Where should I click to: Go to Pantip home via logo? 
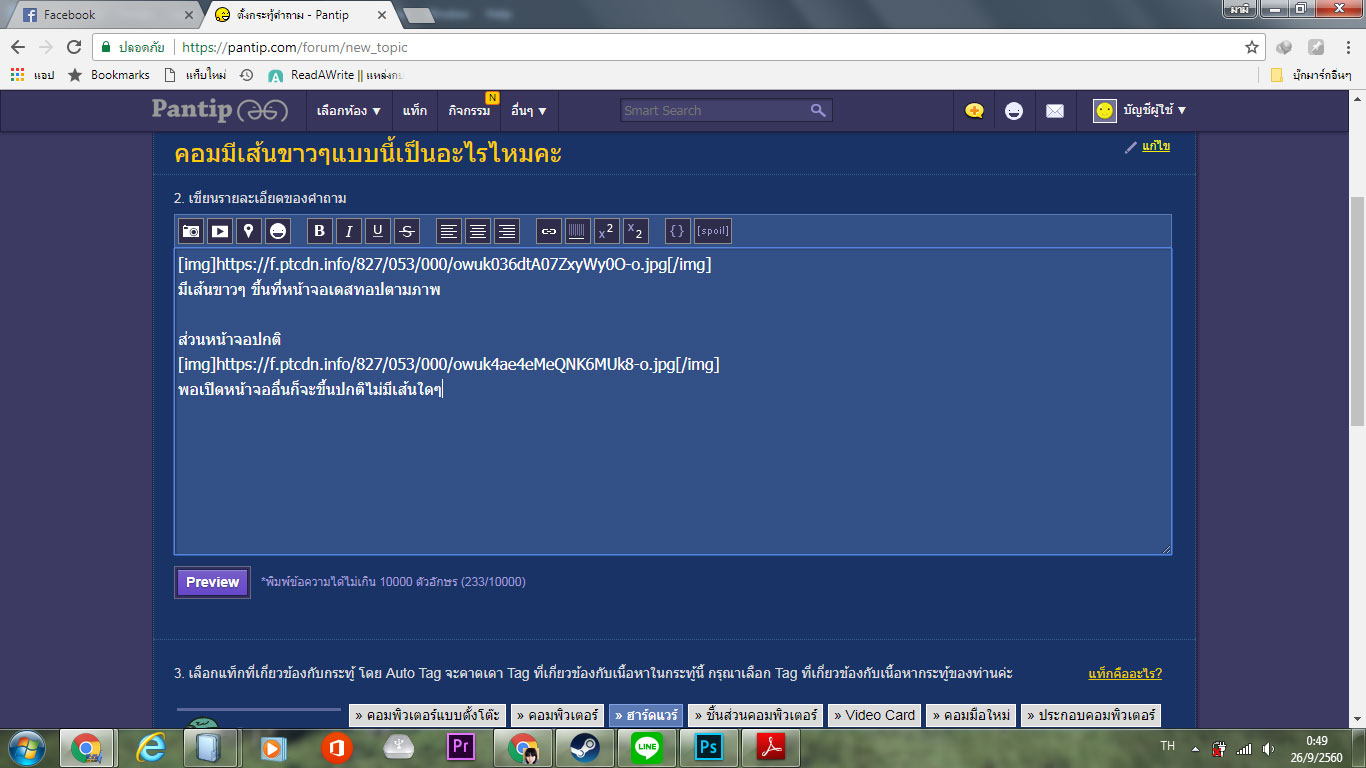(220, 110)
